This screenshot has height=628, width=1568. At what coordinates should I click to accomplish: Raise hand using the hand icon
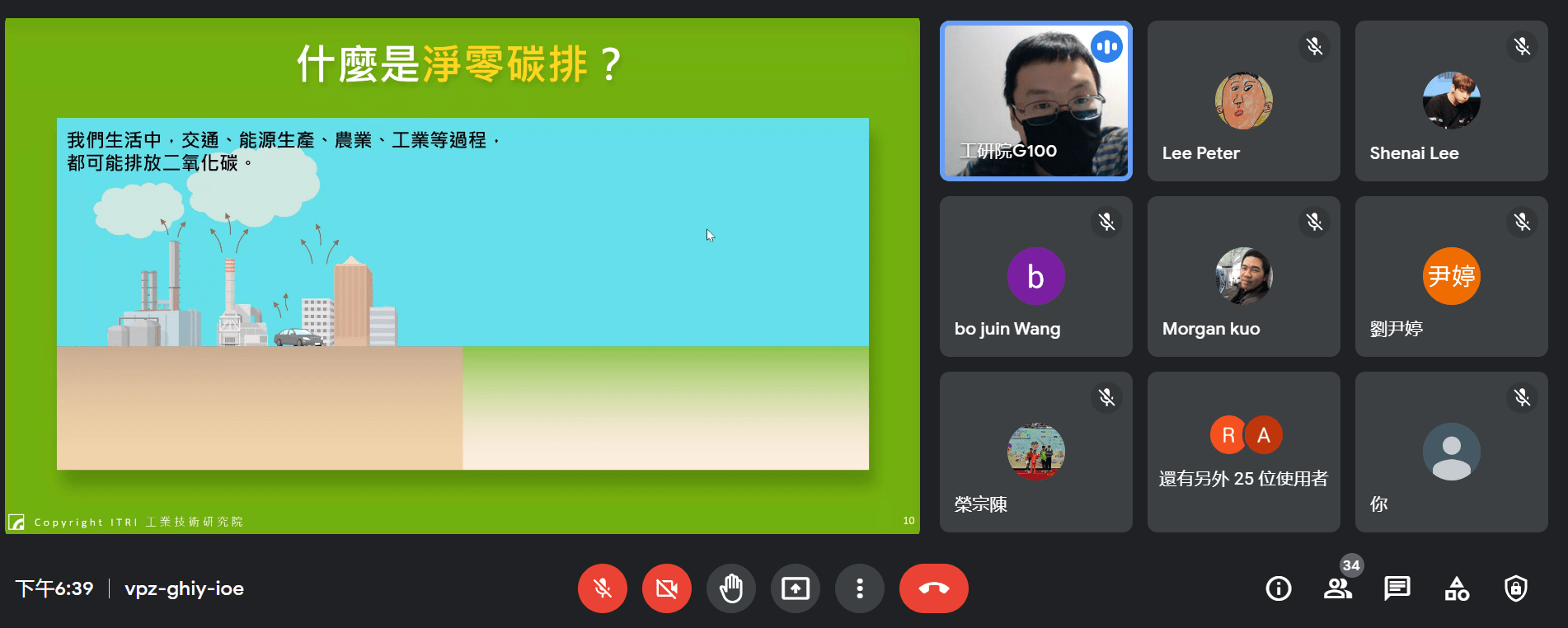731,588
